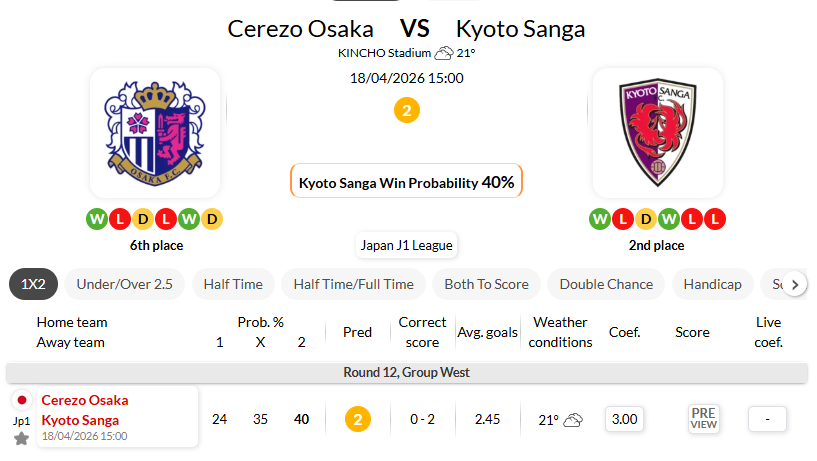Click the favorite star icon in match row
The height and width of the screenshot is (461, 817).
coord(21,439)
